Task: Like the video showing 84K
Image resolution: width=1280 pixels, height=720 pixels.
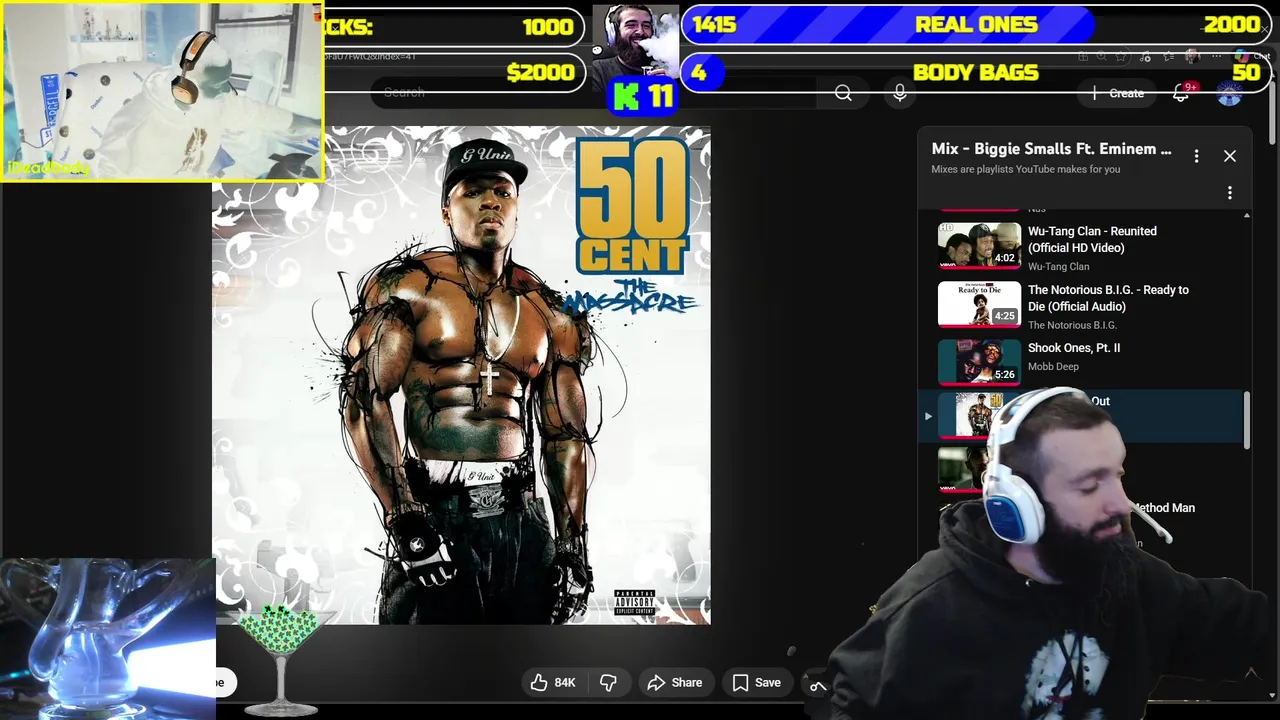Action: (x=552, y=682)
